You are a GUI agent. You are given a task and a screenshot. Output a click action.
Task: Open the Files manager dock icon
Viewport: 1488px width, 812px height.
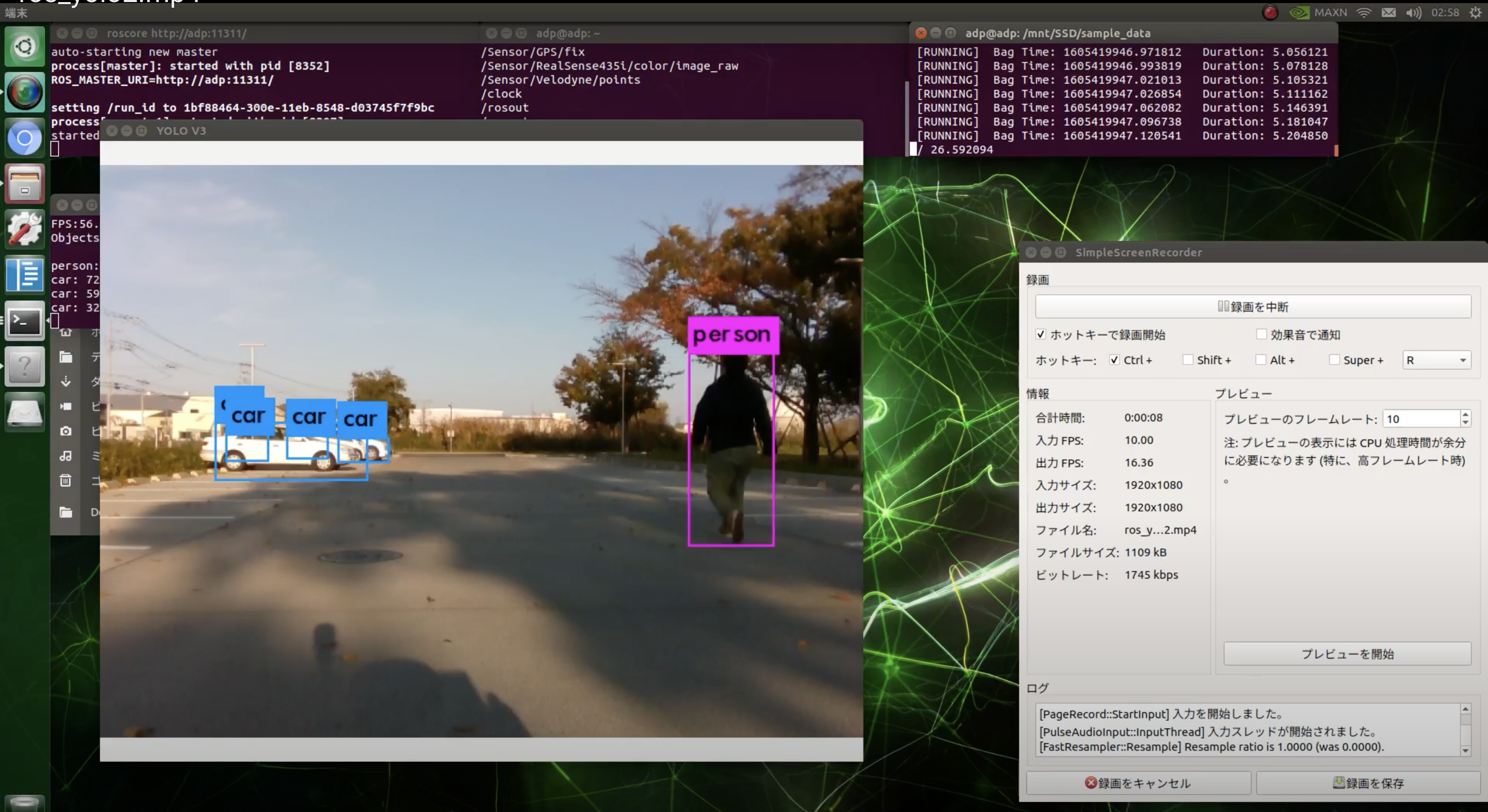(24, 184)
